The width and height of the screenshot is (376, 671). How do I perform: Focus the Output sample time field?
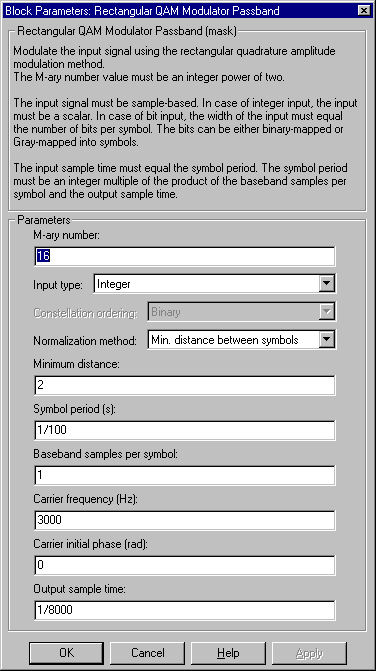point(185,610)
